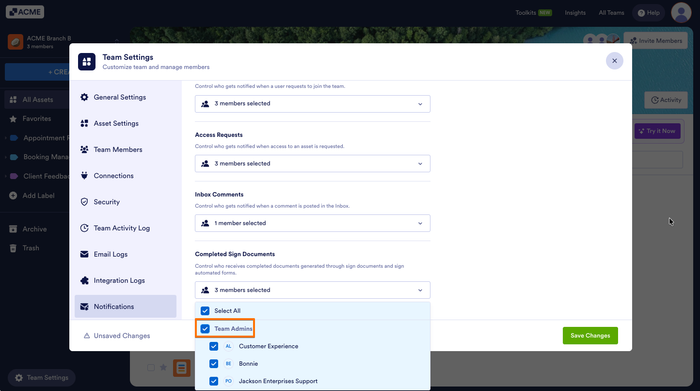The height and width of the screenshot is (391, 700).
Task: Open Insights in top bar
Action: pos(575,13)
